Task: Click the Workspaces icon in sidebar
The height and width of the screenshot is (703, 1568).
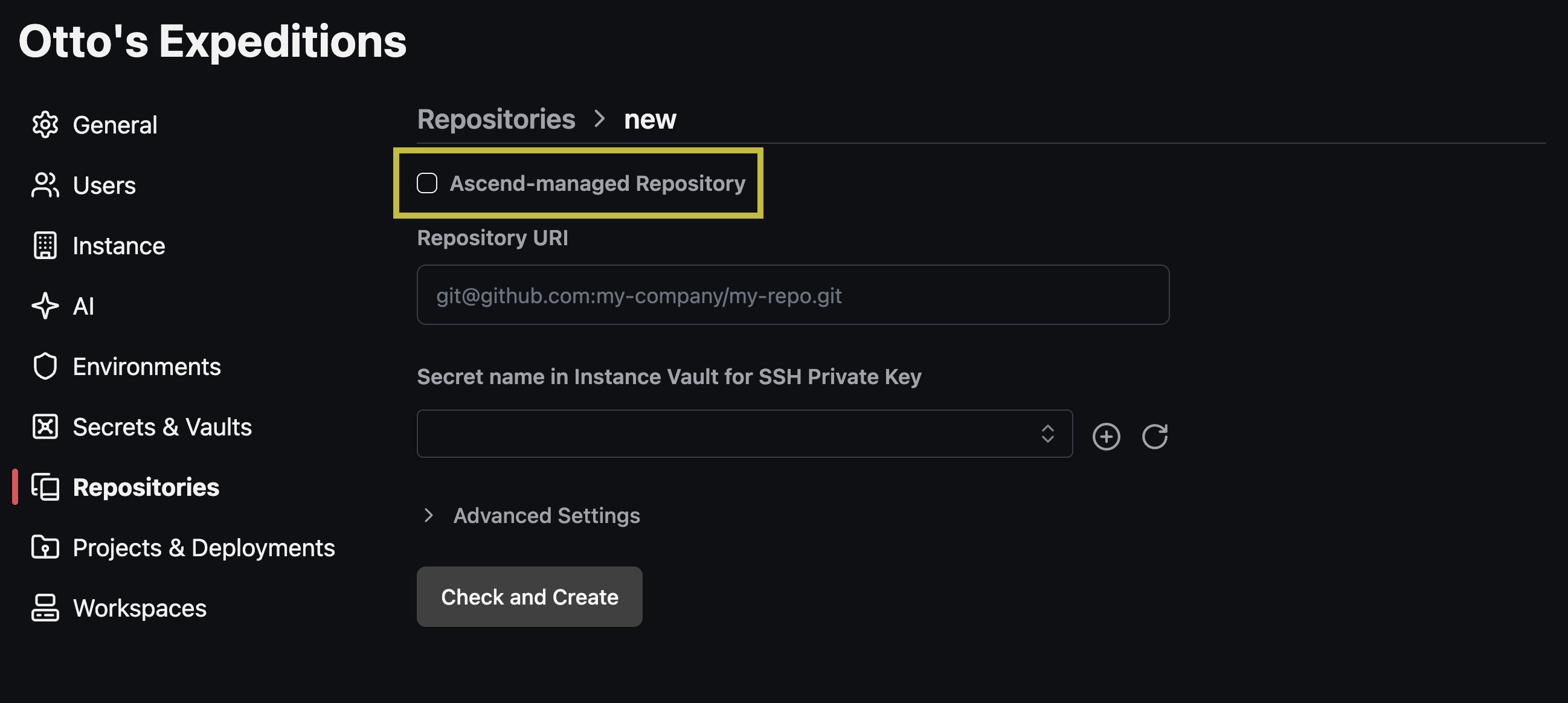Action: [45, 608]
